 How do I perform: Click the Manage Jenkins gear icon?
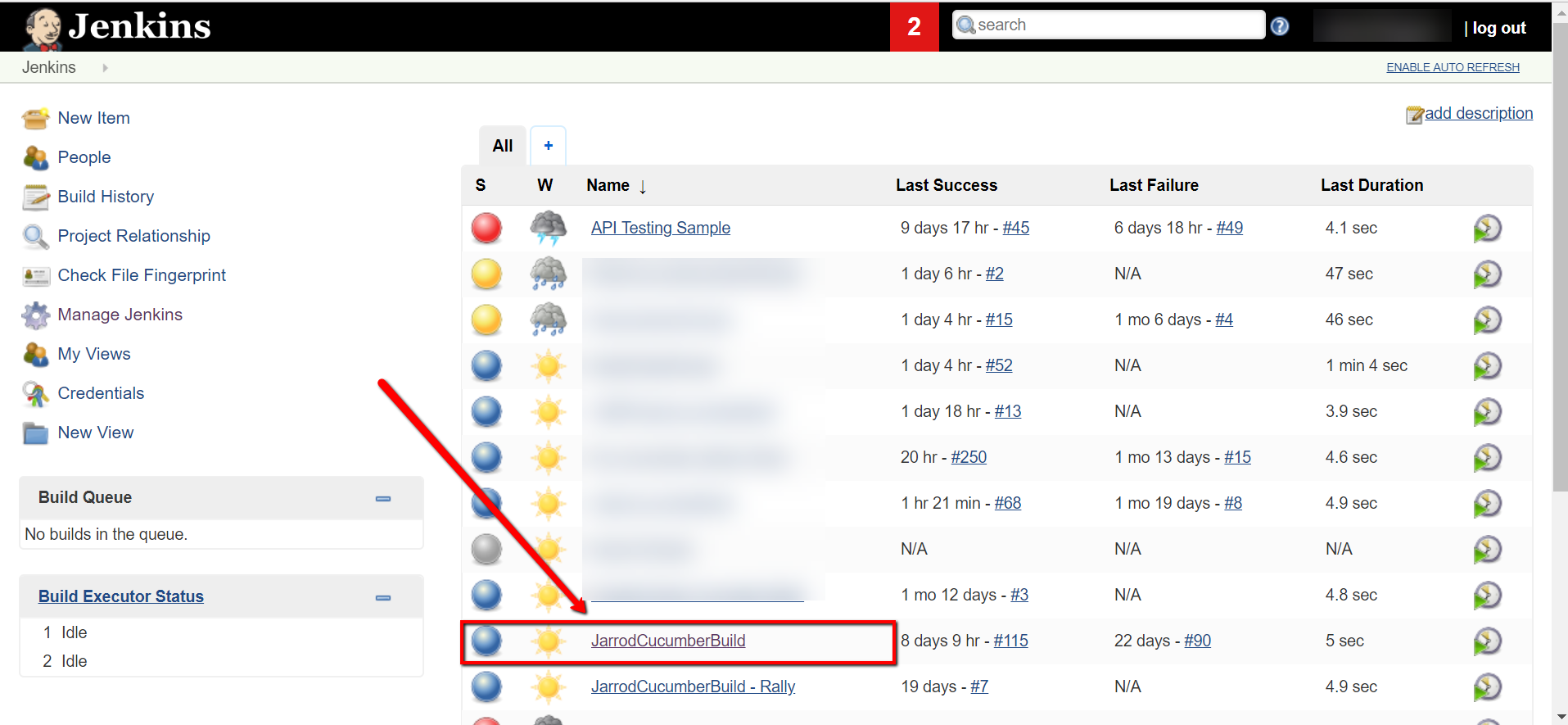(x=36, y=315)
